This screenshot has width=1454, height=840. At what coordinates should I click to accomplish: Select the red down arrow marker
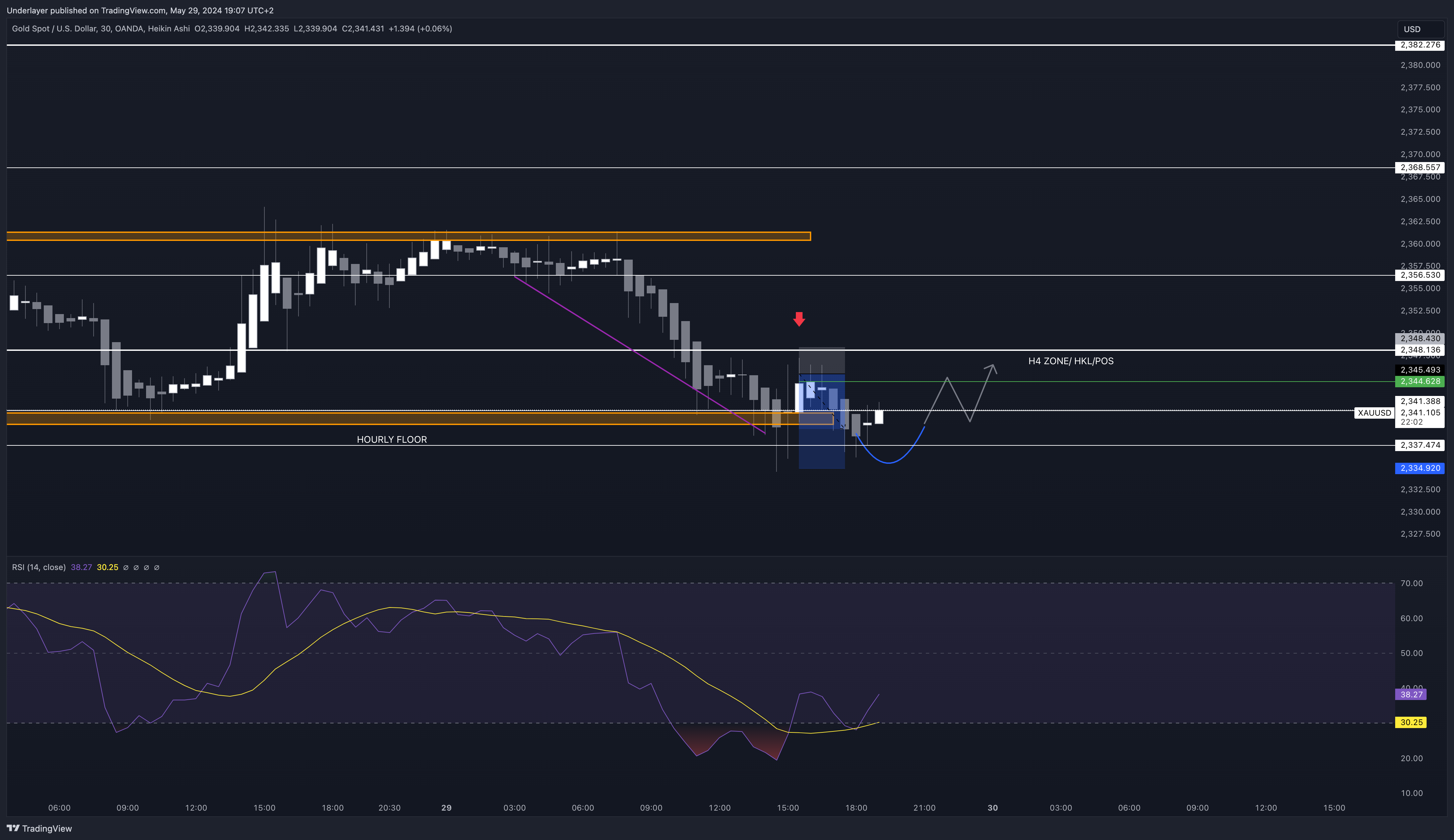(799, 319)
